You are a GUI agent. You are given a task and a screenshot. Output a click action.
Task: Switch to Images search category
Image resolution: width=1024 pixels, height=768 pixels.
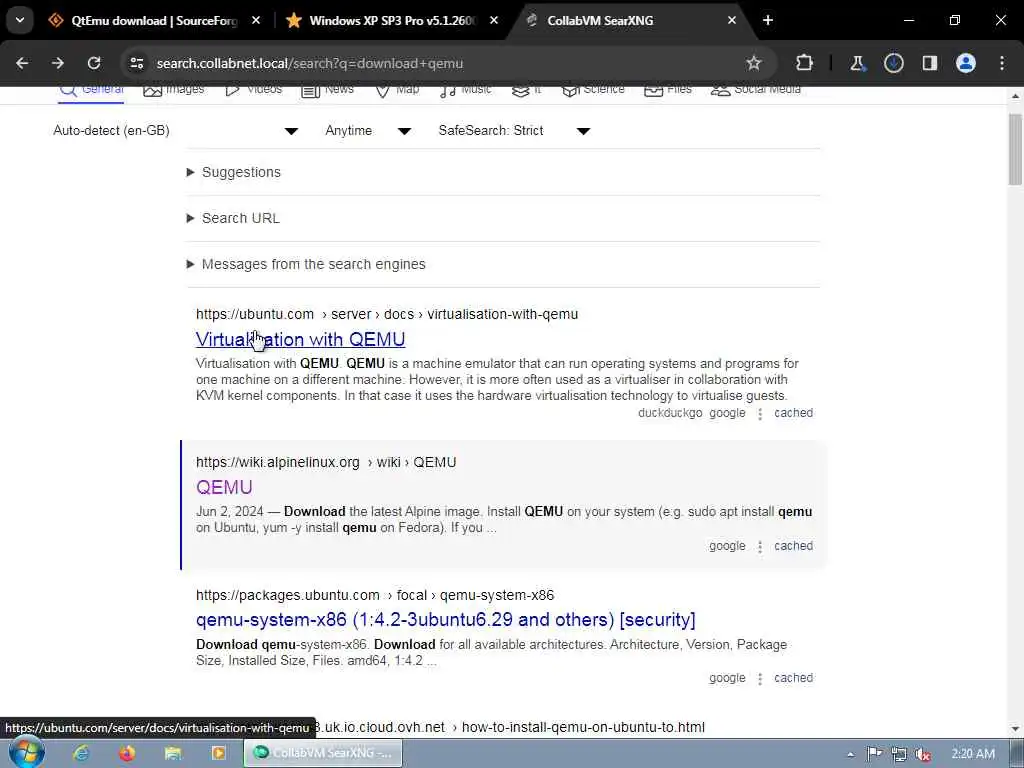[174, 89]
